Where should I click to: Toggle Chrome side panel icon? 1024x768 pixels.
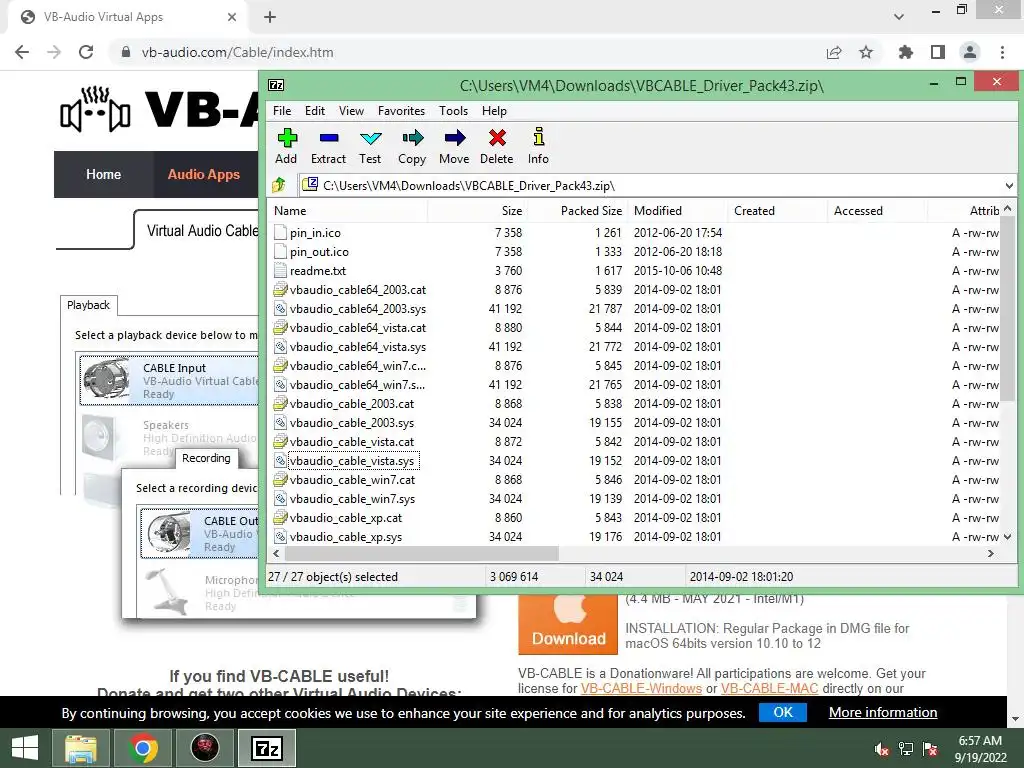click(938, 52)
